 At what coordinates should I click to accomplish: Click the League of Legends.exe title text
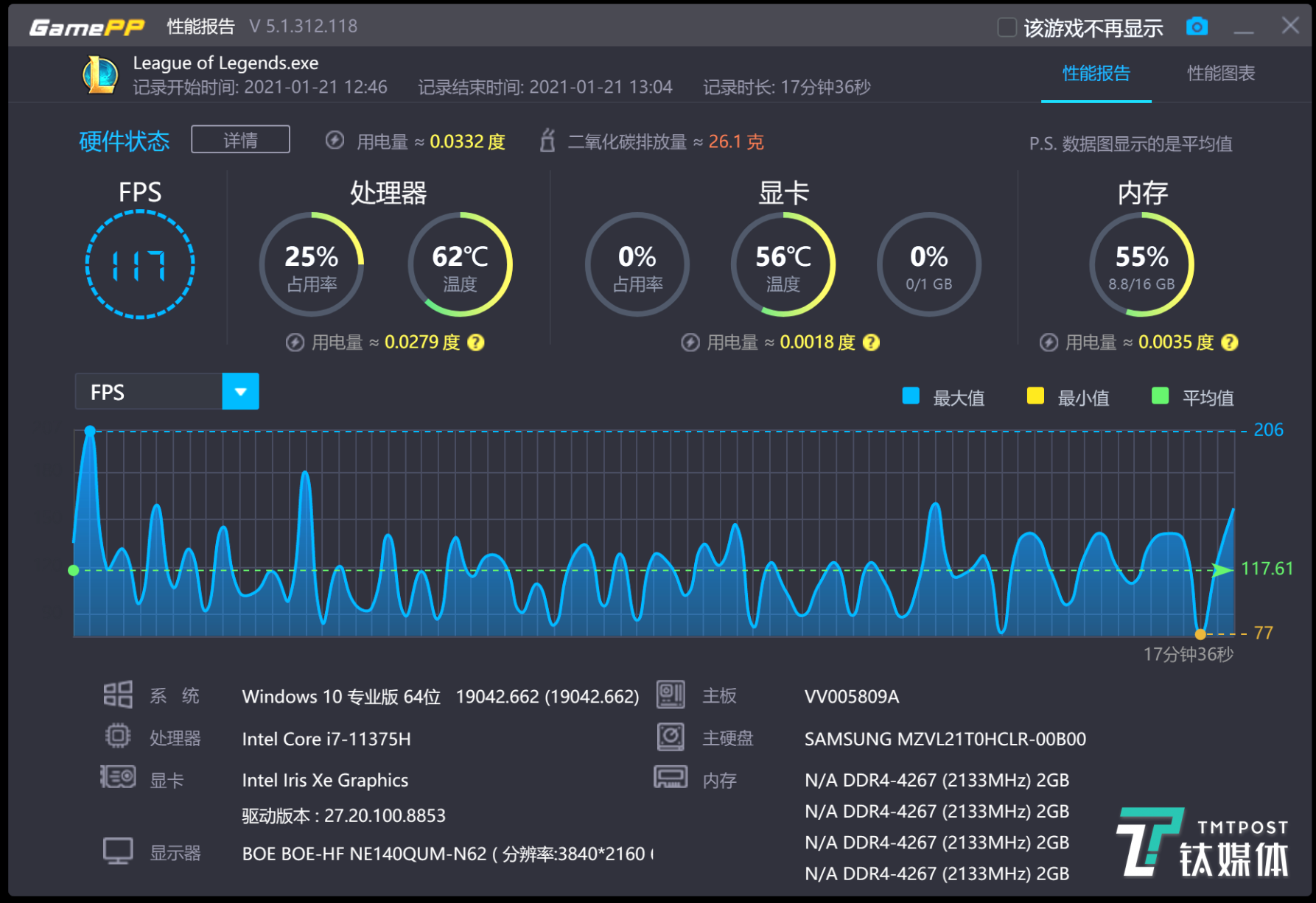coord(225,63)
